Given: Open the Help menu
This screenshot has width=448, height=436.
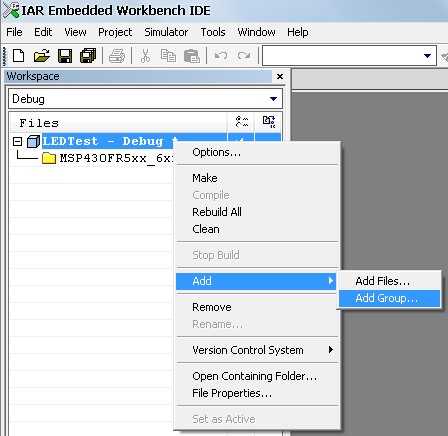Looking at the screenshot, I should (x=298, y=32).
